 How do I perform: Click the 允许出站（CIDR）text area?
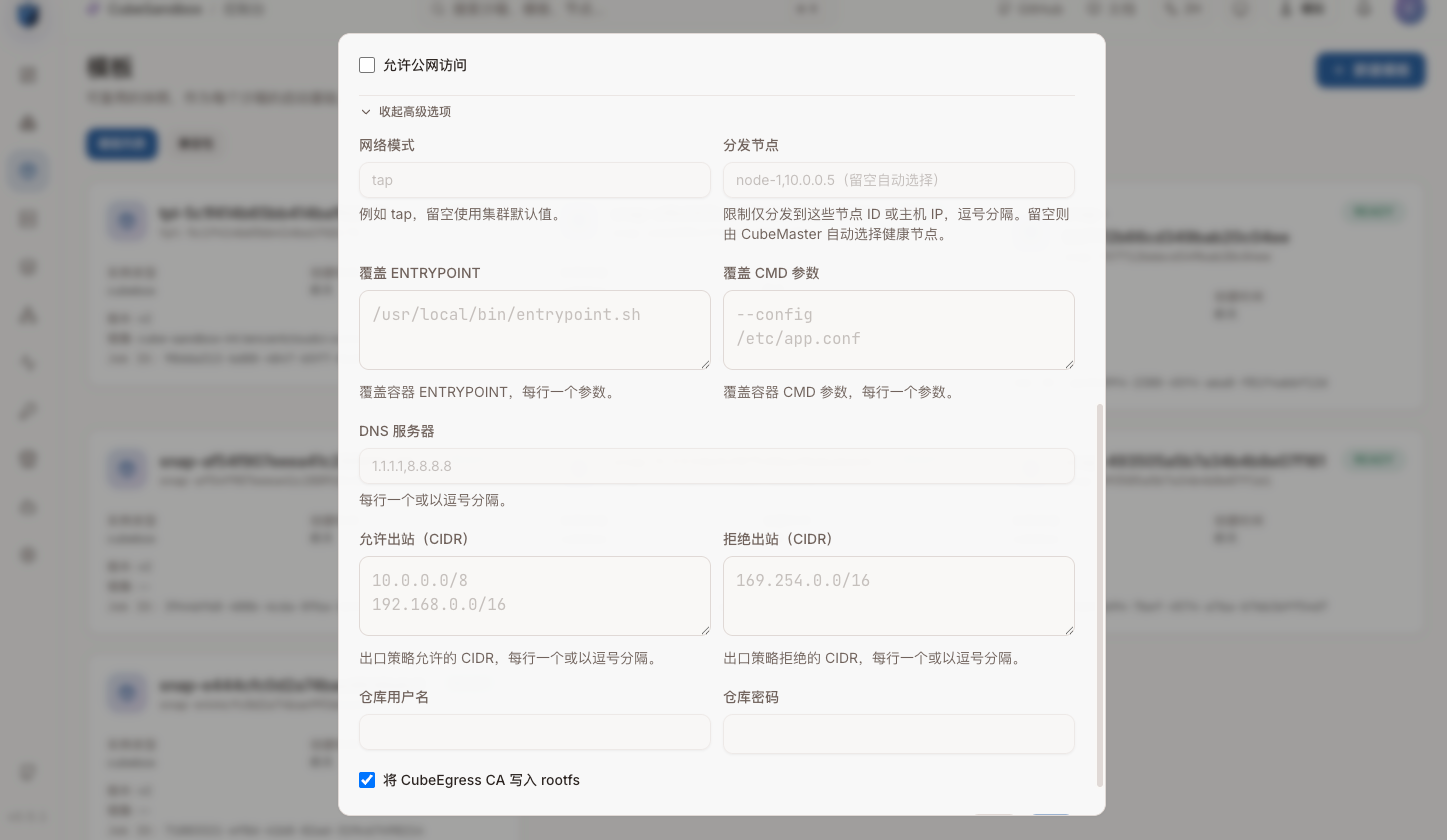[535, 596]
